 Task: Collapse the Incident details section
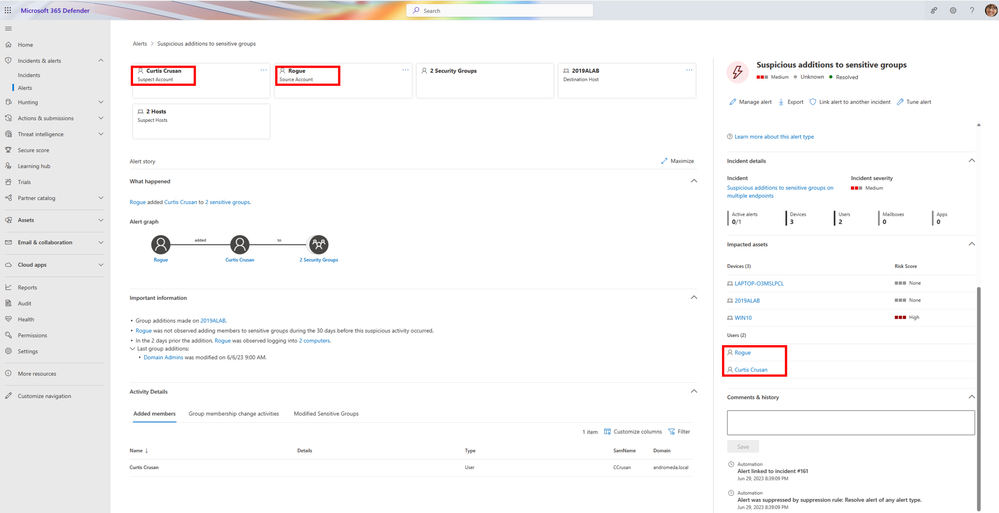click(x=971, y=161)
